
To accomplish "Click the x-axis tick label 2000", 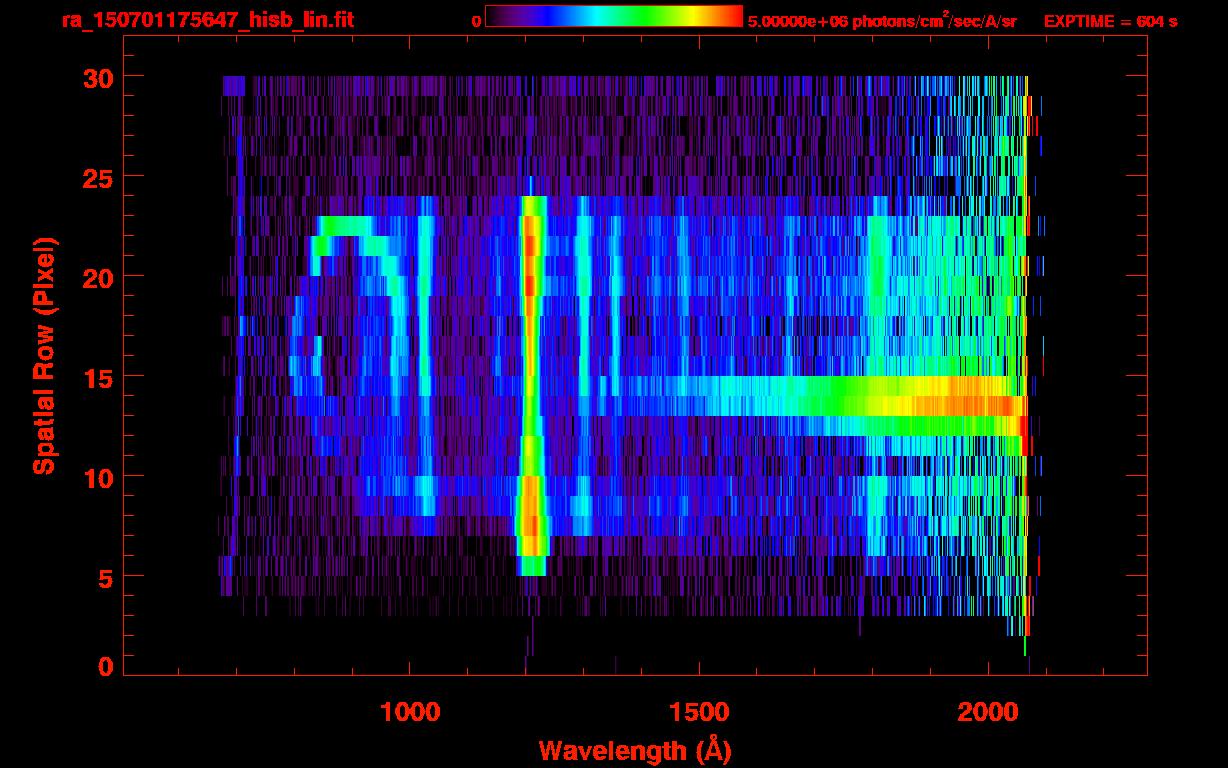I will pyautogui.click(x=987, y=712).
